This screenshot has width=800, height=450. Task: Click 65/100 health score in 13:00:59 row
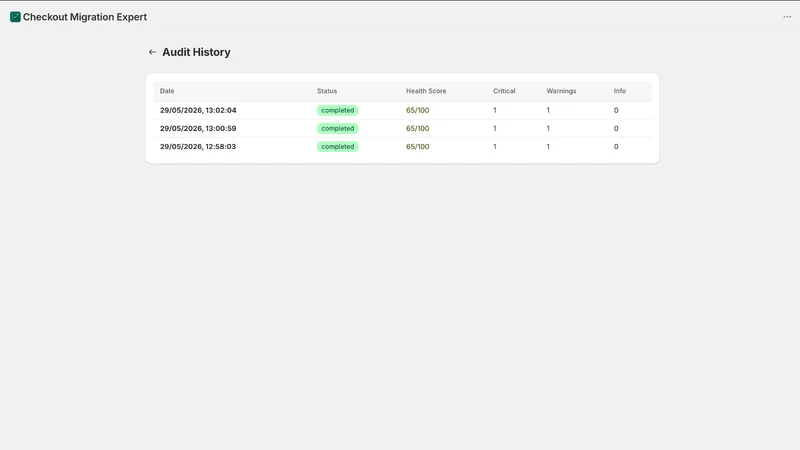(417, 129)
